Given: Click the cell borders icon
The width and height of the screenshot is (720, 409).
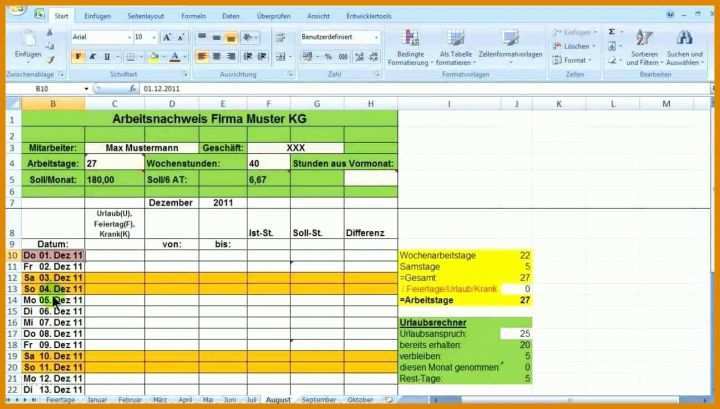Looking at the screenshot, I should 131,57.
